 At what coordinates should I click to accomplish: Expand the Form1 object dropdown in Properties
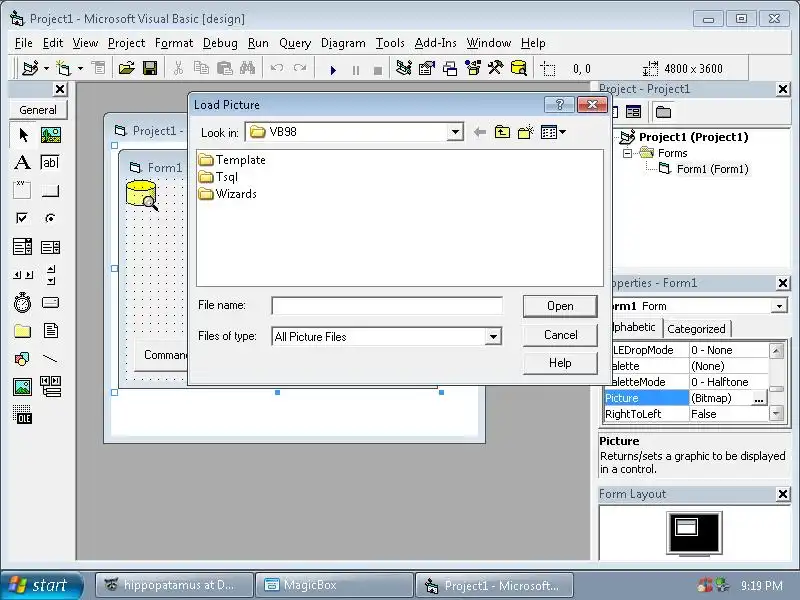coord(779,306)
